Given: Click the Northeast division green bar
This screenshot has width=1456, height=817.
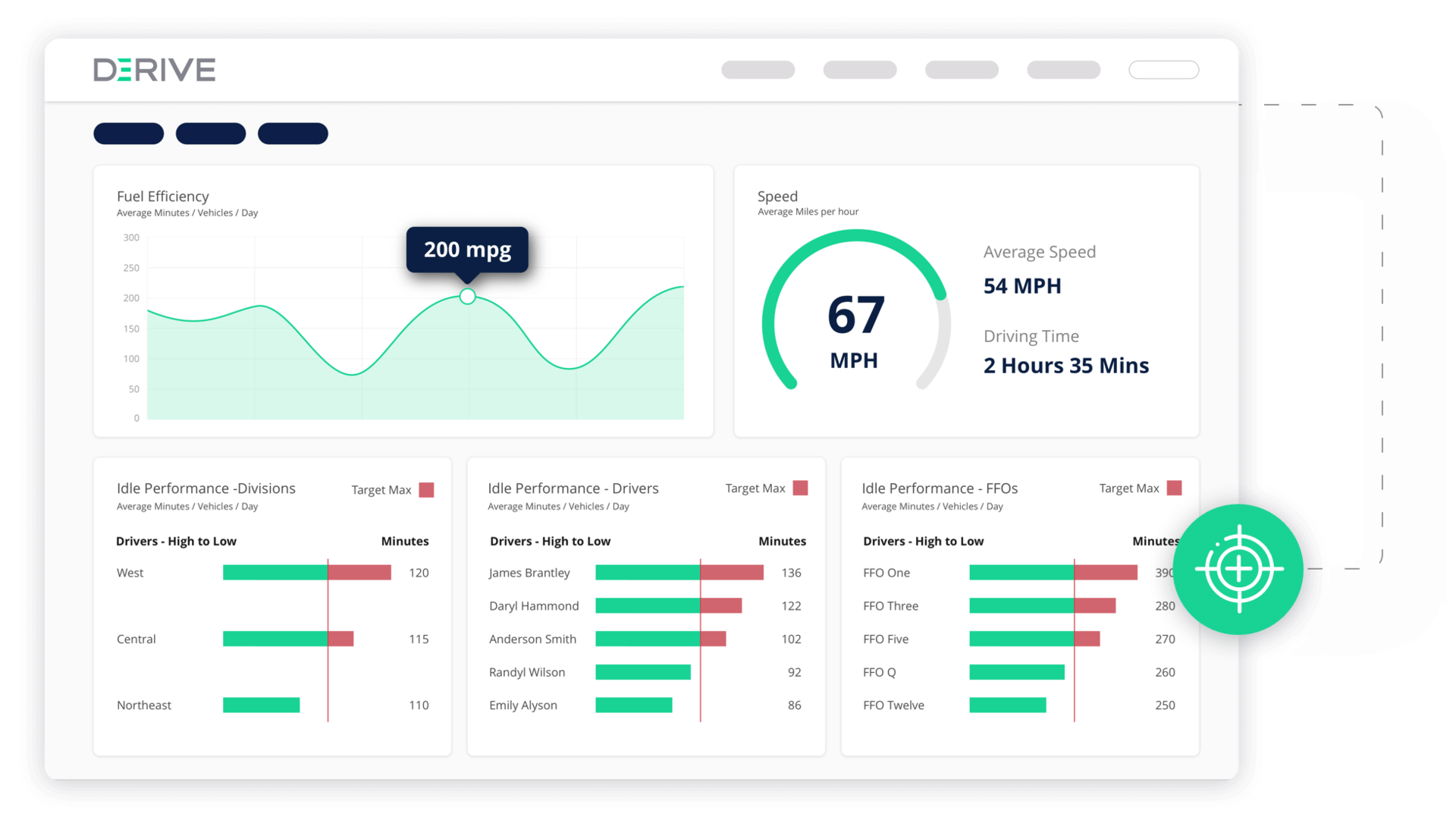Looking at the screenshot, I should click(261, 705).
